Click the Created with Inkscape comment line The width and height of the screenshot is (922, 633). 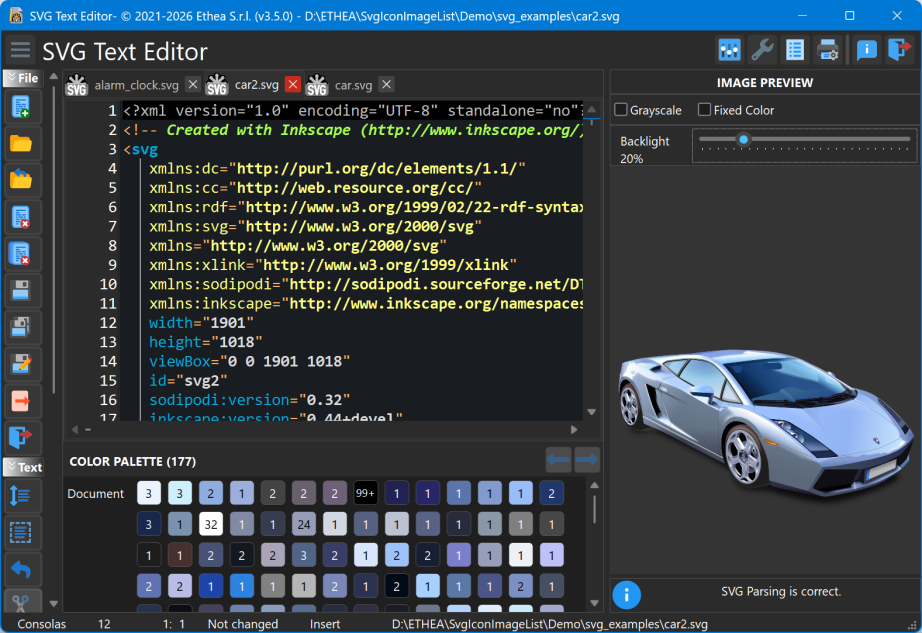(x=353, y=130)
